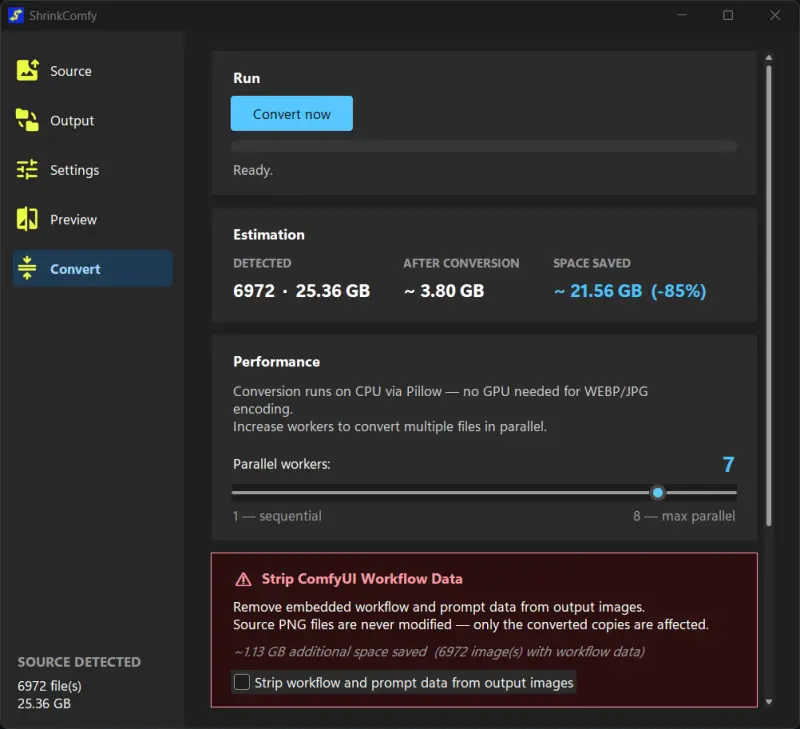The image size is (800, 729).
Task: Open the Source tab label
Action: (71, 71)
